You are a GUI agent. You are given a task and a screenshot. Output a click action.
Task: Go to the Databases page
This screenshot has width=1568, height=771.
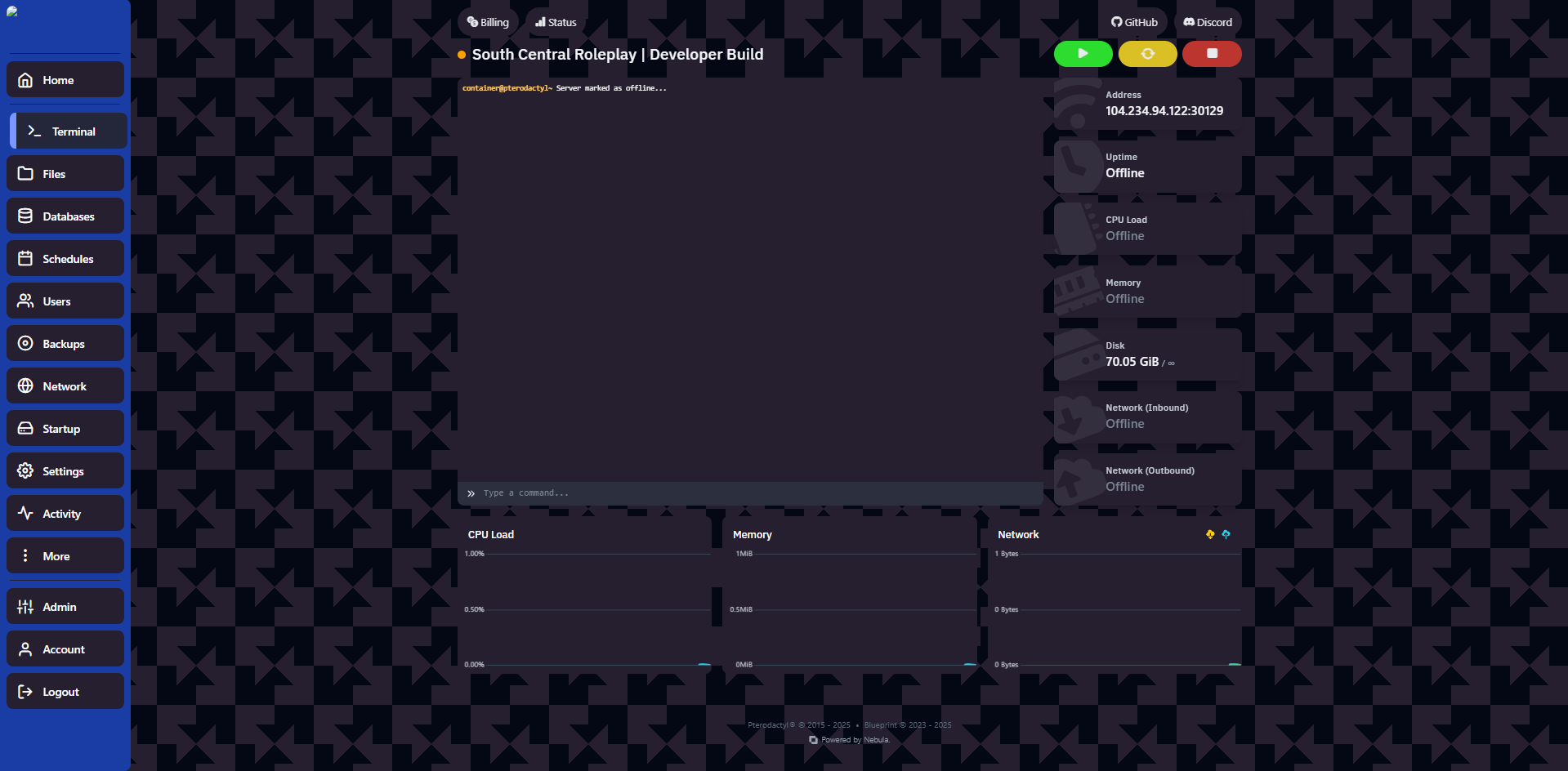point(65,216)
